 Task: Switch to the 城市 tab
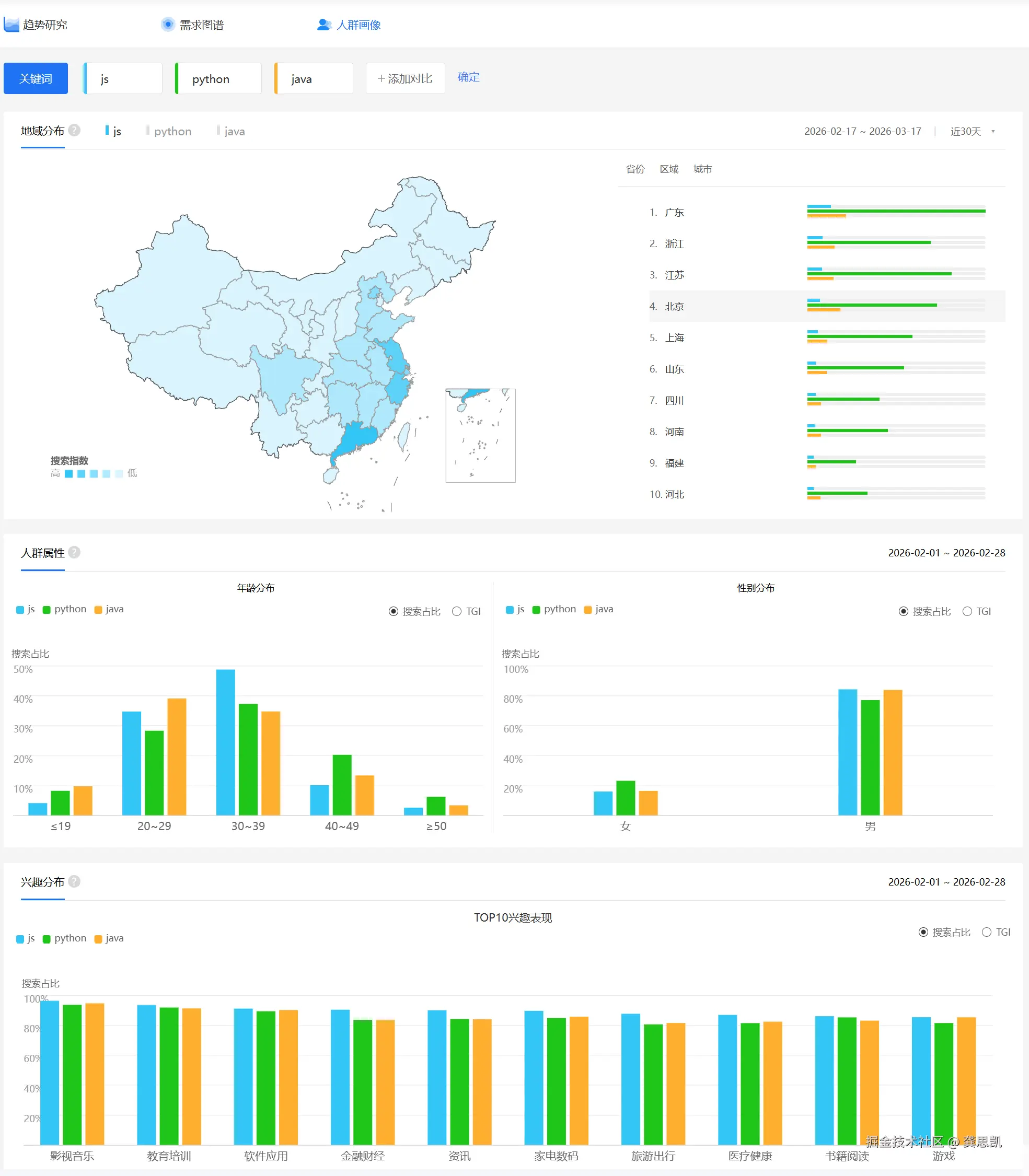tap(702, 169)
